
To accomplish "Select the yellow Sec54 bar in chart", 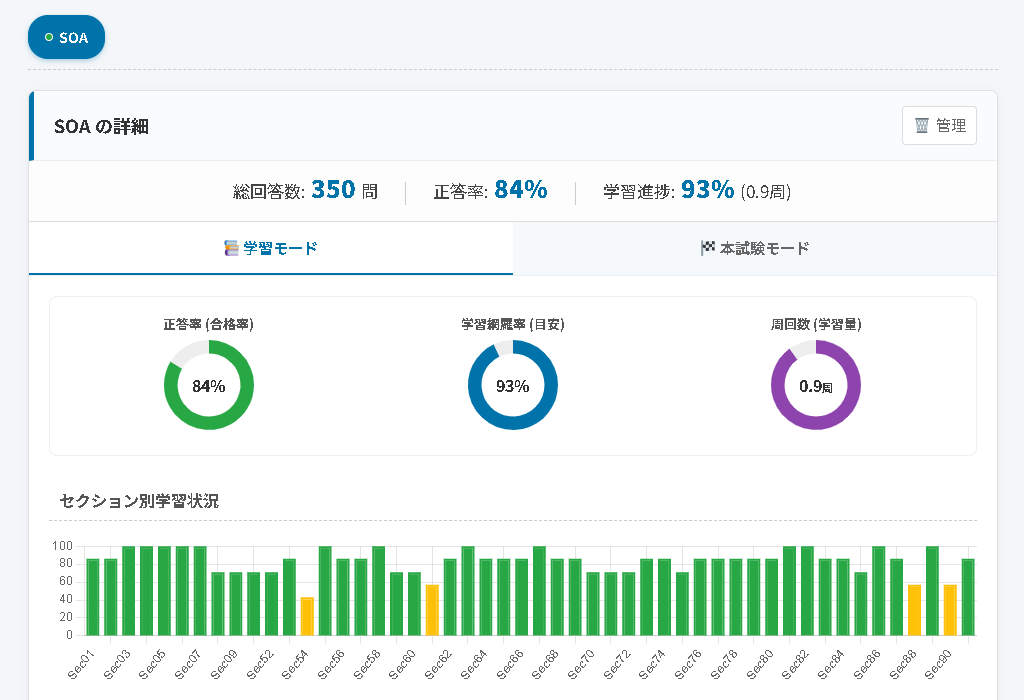I will [x=307, y=616].
